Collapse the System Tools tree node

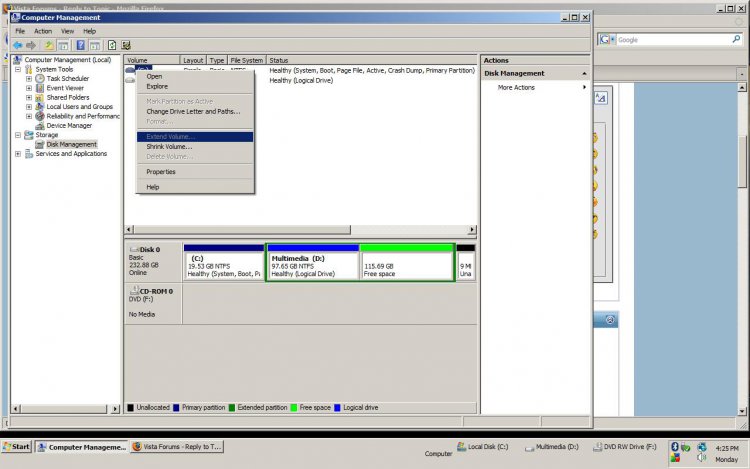click(x=18, y=69)
